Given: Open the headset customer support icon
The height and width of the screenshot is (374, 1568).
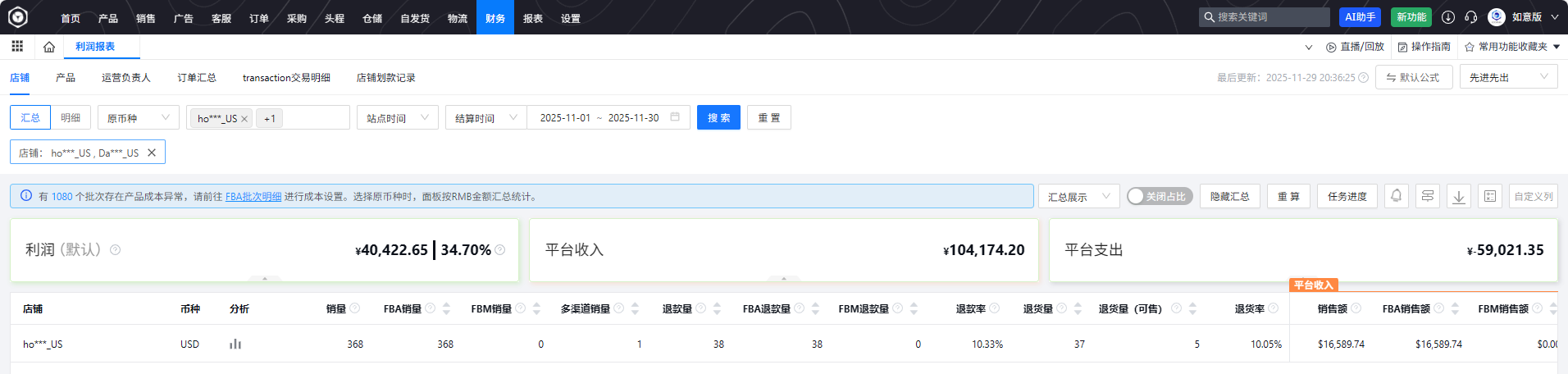Looking at the screenshot, I should coord(1471,17).
